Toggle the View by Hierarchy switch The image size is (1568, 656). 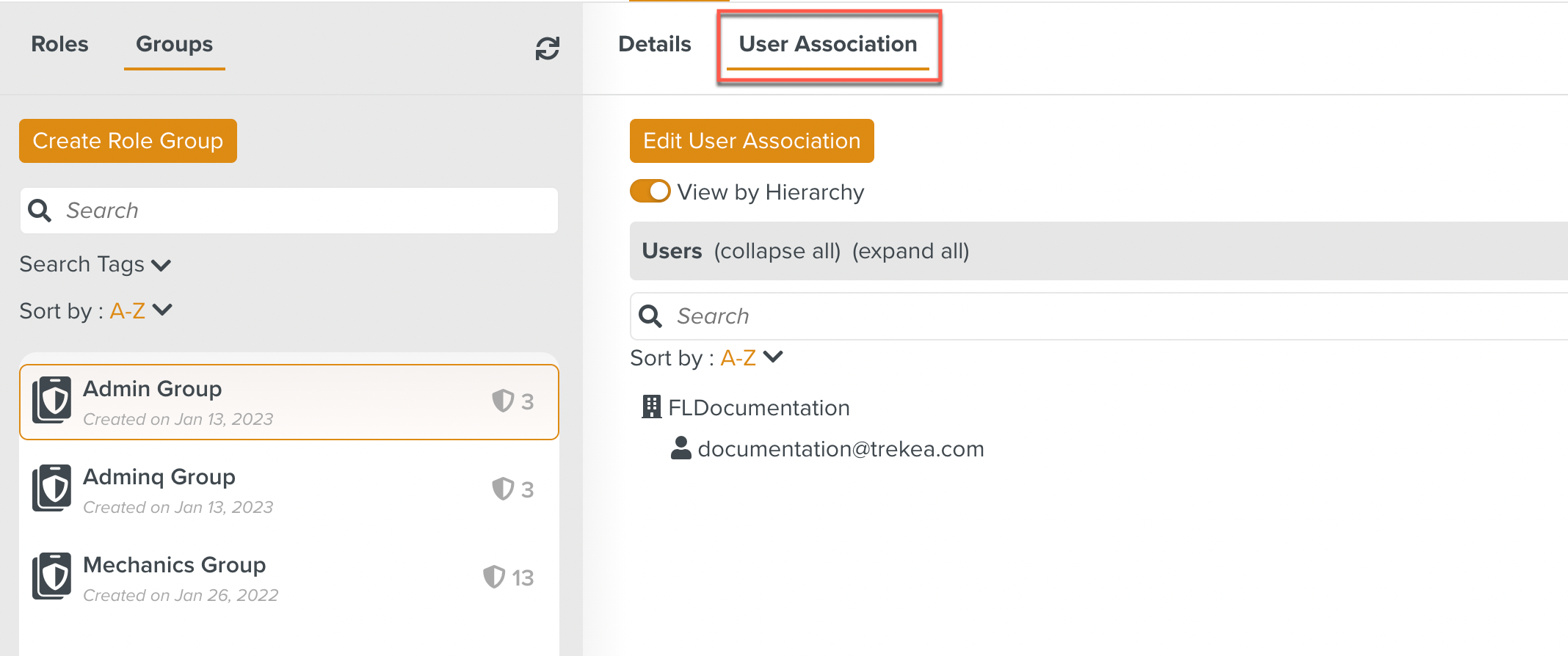click(650, 192)
